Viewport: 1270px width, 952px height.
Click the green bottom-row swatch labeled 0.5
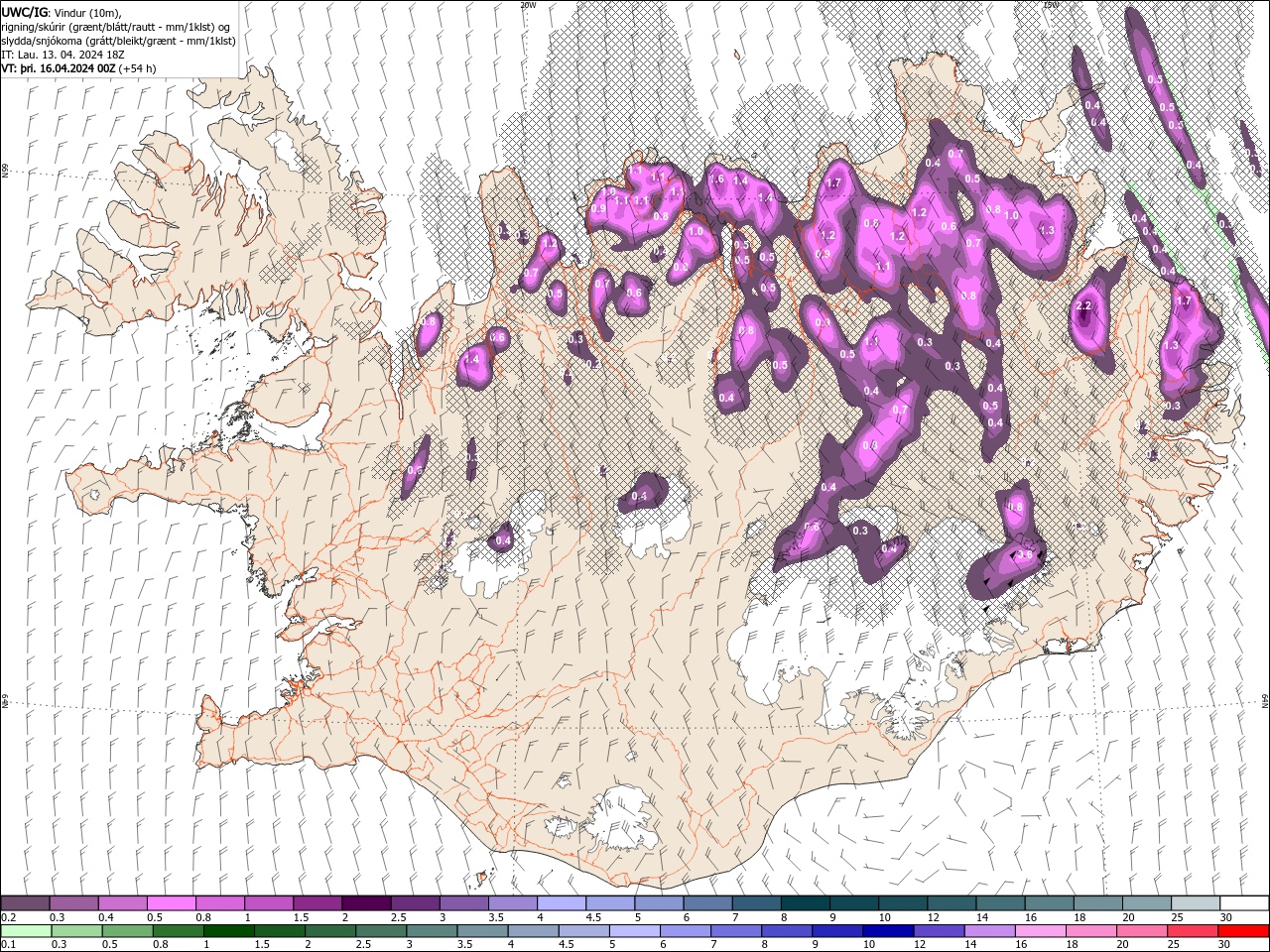(127, 931)
